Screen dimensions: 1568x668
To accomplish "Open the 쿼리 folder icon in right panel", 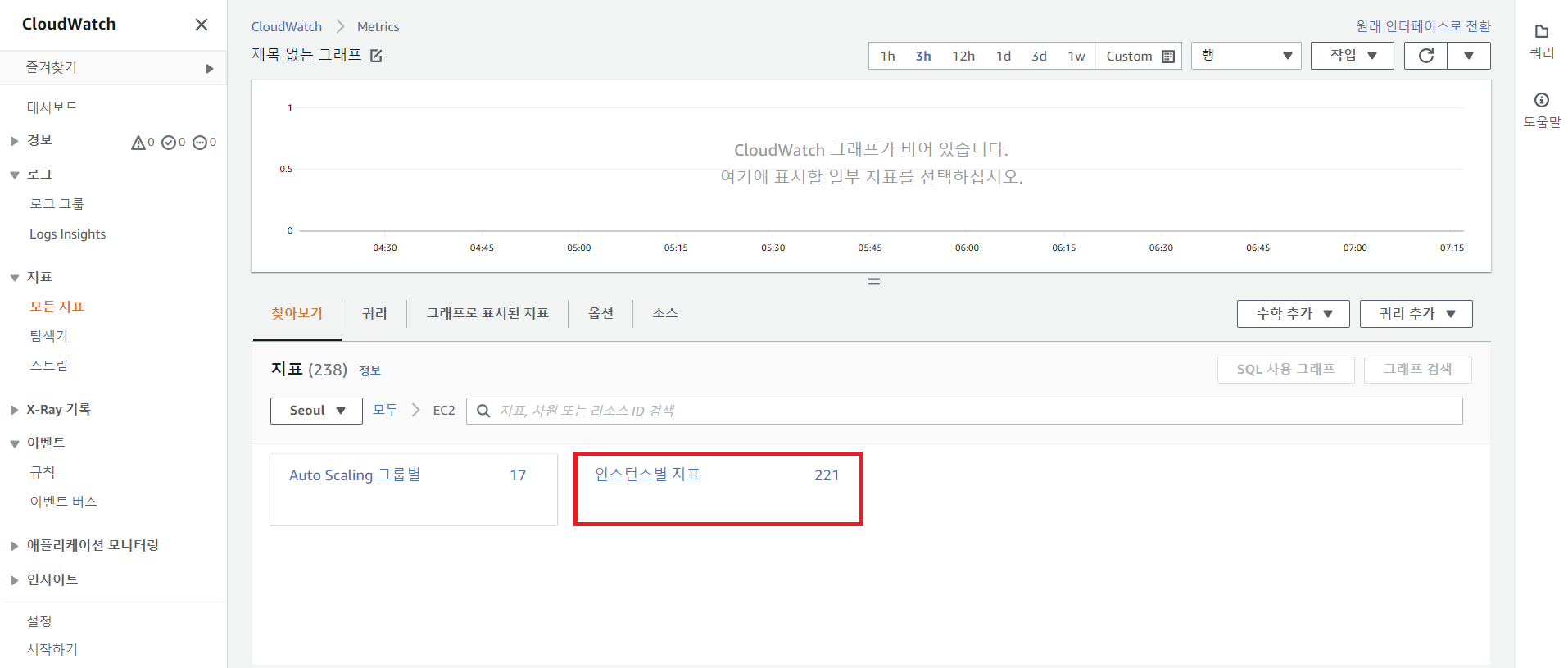I will (x=1542, y=32).
